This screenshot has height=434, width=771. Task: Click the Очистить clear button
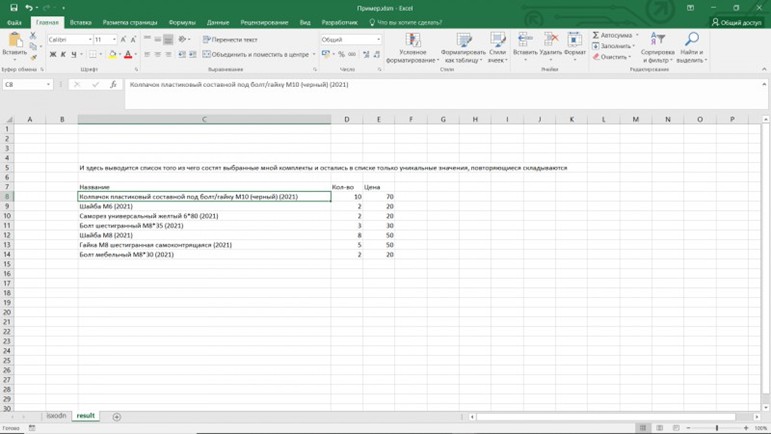[612, 57]
